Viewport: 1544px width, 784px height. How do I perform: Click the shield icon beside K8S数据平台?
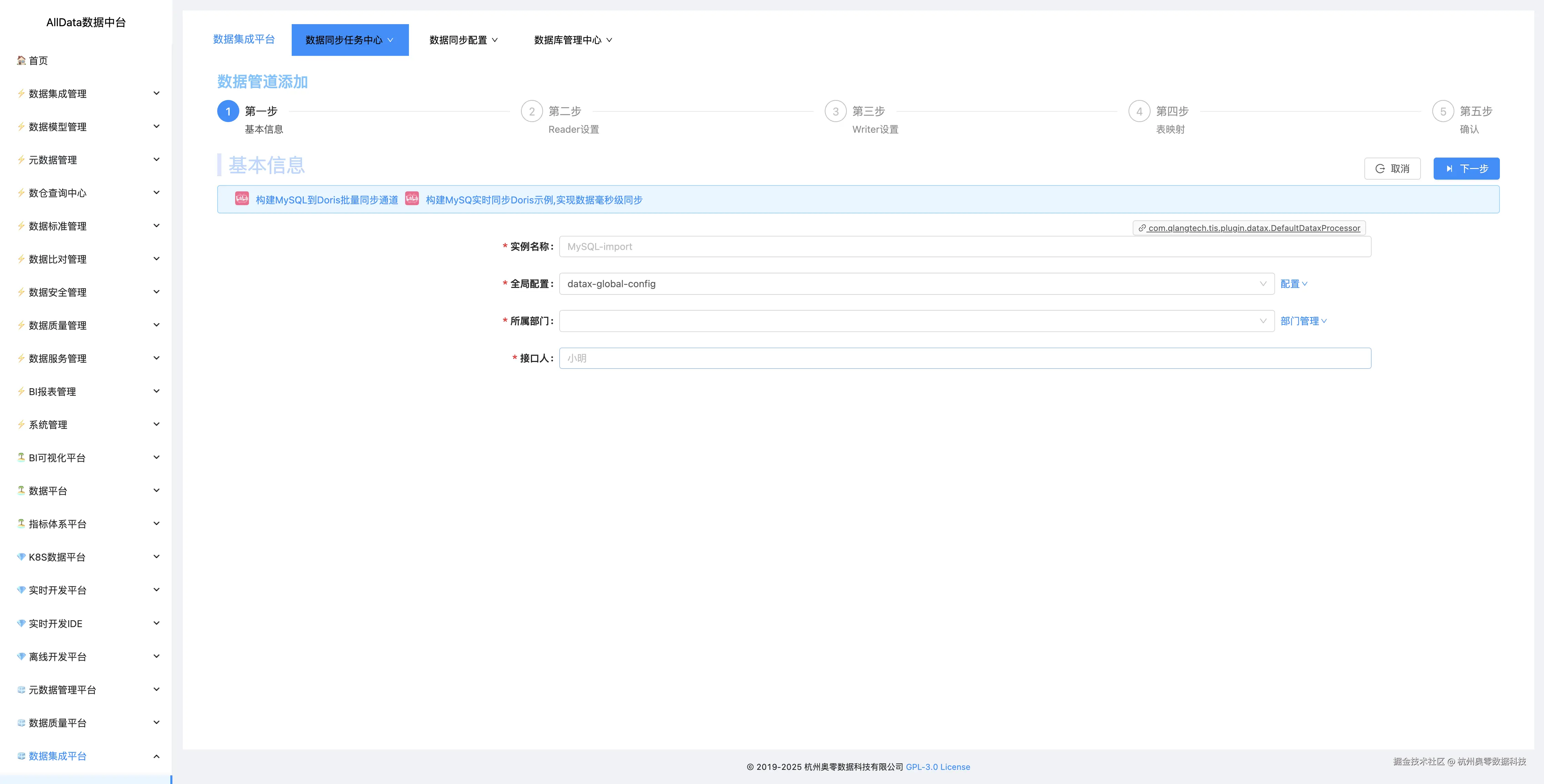tap(20, 557)
